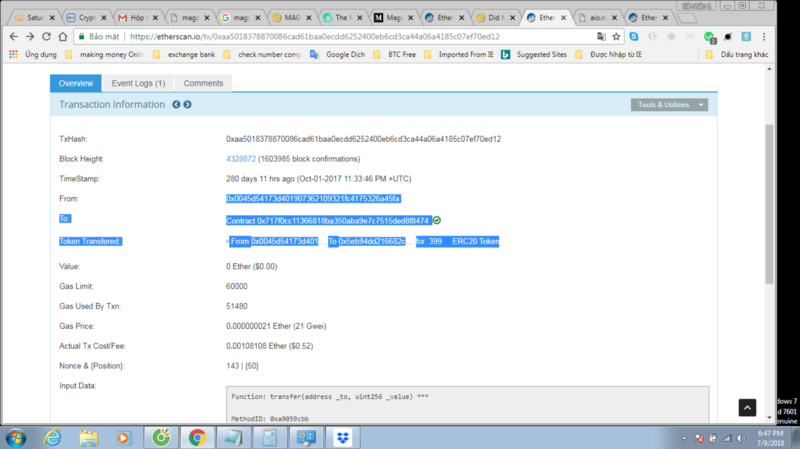Open the Tools & Utilities dropdown
This screenshot has width=800, height=449.
tap(669, 105)
